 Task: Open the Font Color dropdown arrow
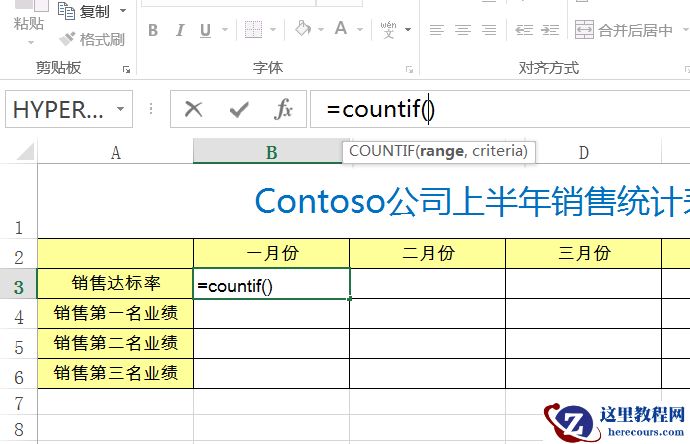(360, 30)
